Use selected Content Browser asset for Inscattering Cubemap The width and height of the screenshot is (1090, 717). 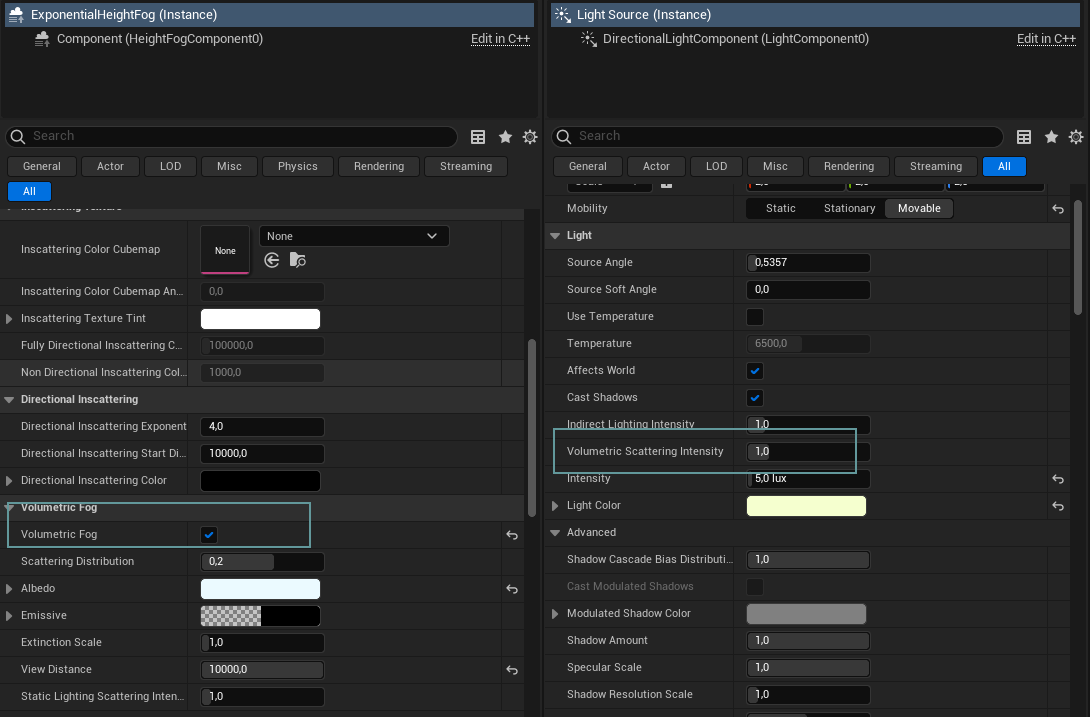click(271, 259)
